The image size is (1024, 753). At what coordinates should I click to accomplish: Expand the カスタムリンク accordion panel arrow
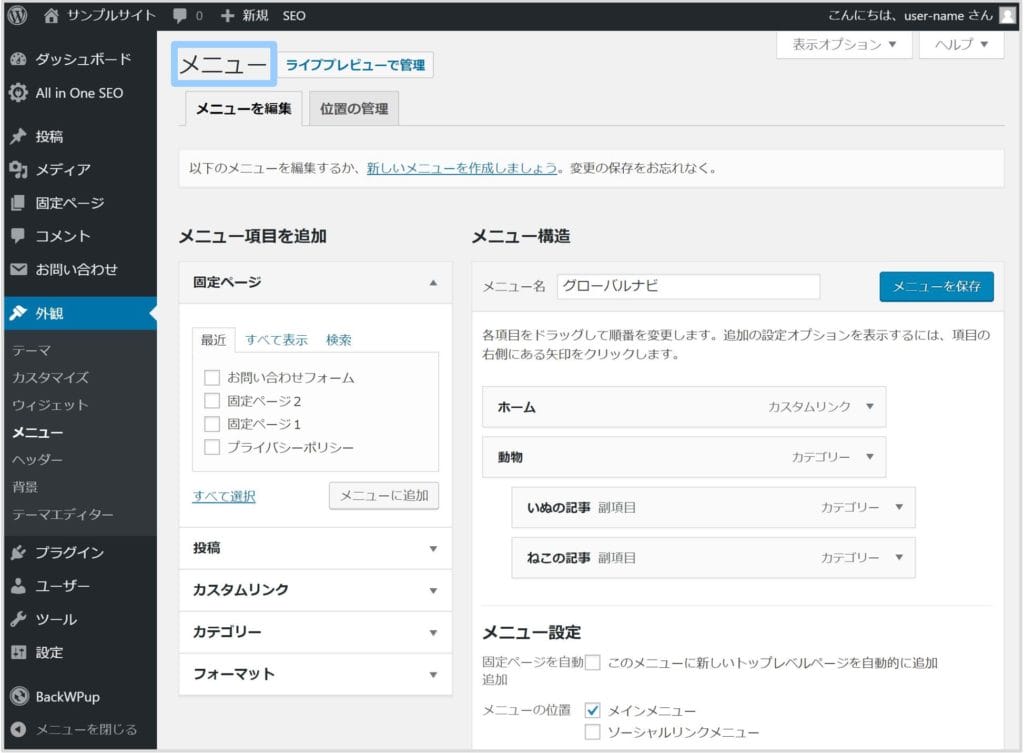433,590
